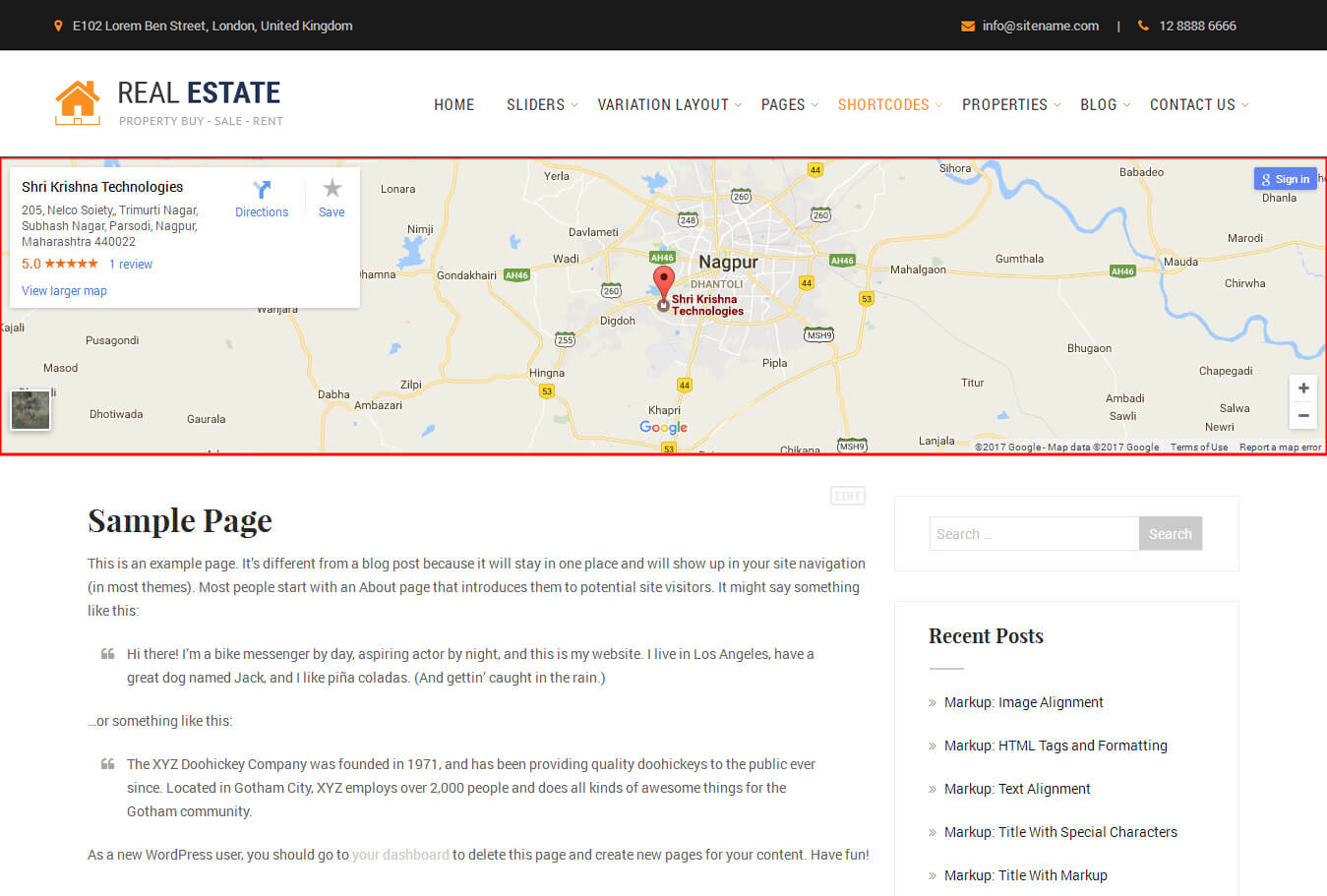This screenshot has height=896, width=1327.
Task: Click the View larger map link
Action: (x=64, y=291)
